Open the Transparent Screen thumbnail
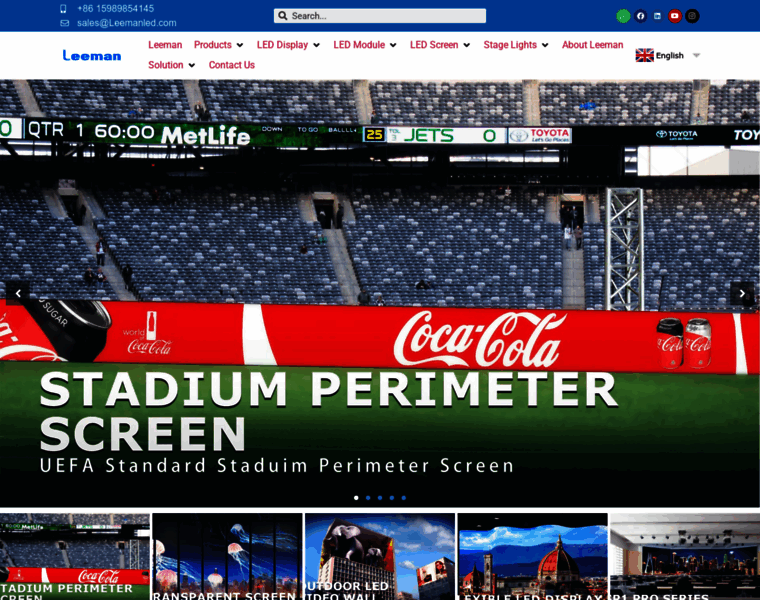This screenshot has height=600, width=760. (x=227, y=556)
